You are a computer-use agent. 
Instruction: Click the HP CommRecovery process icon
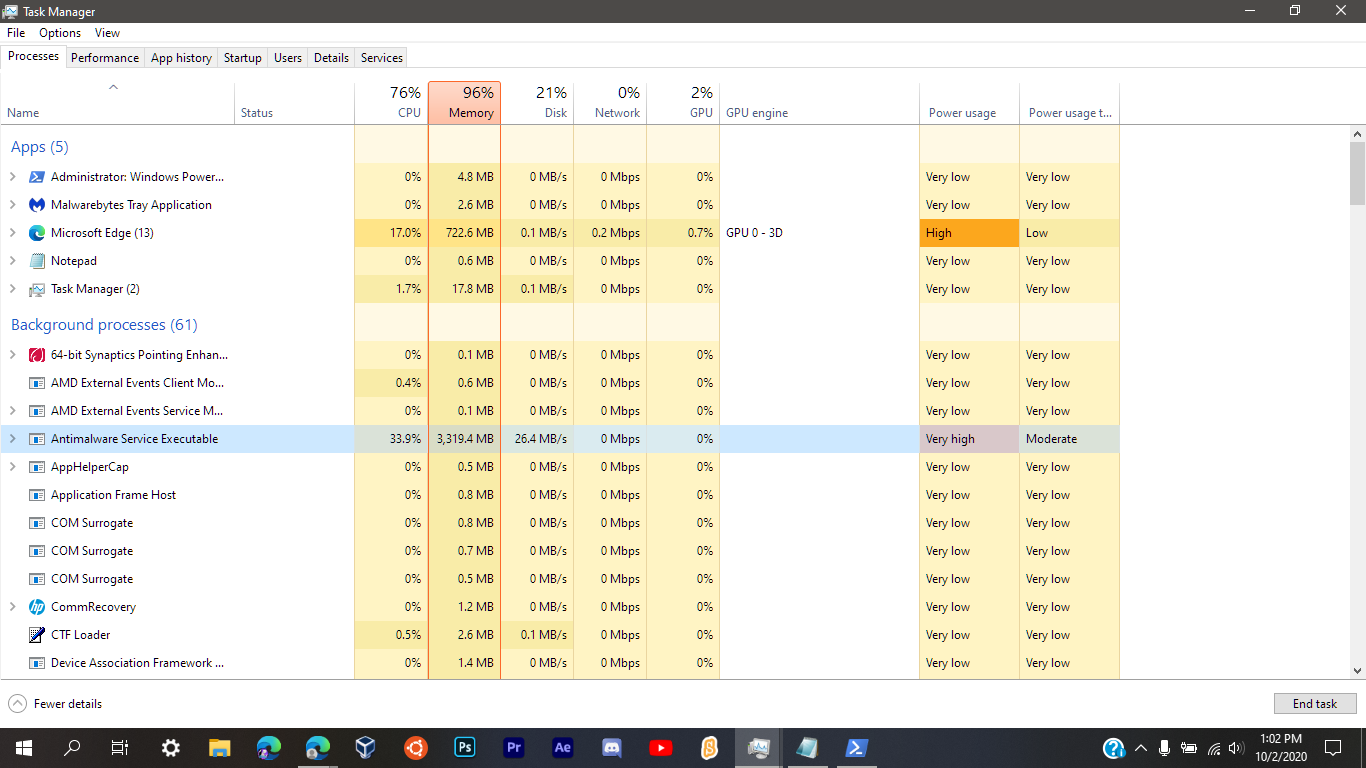click(37, 607)
